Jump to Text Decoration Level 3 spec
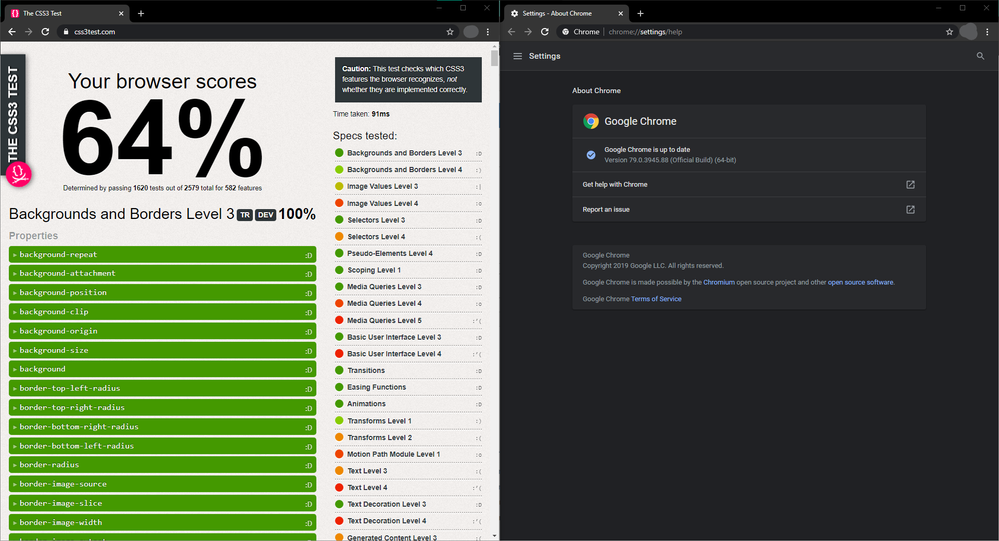The height and width of the screenshot is (541, 999). [387, 504]
